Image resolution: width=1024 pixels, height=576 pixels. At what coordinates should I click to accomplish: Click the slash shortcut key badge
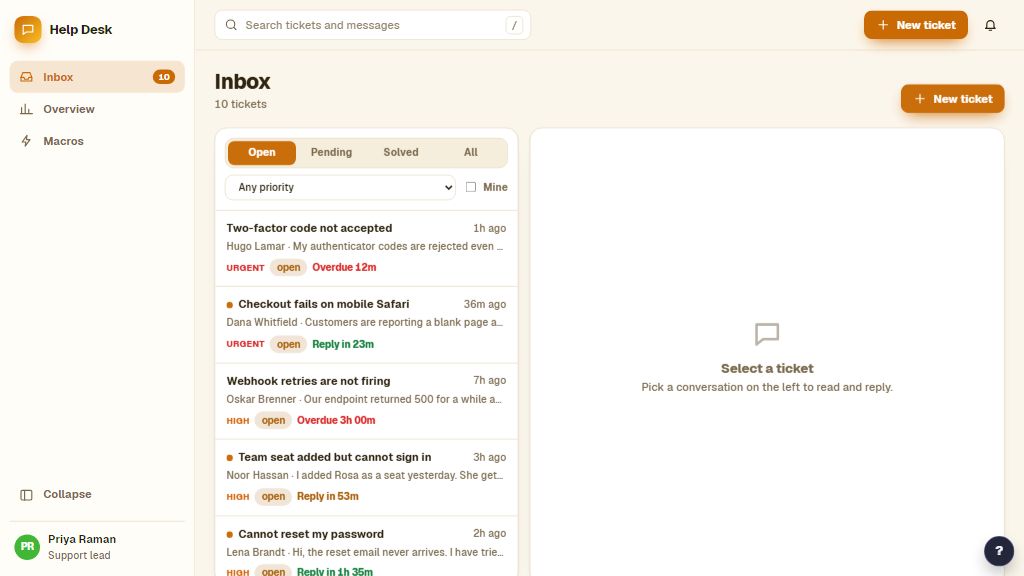(514, 25)
